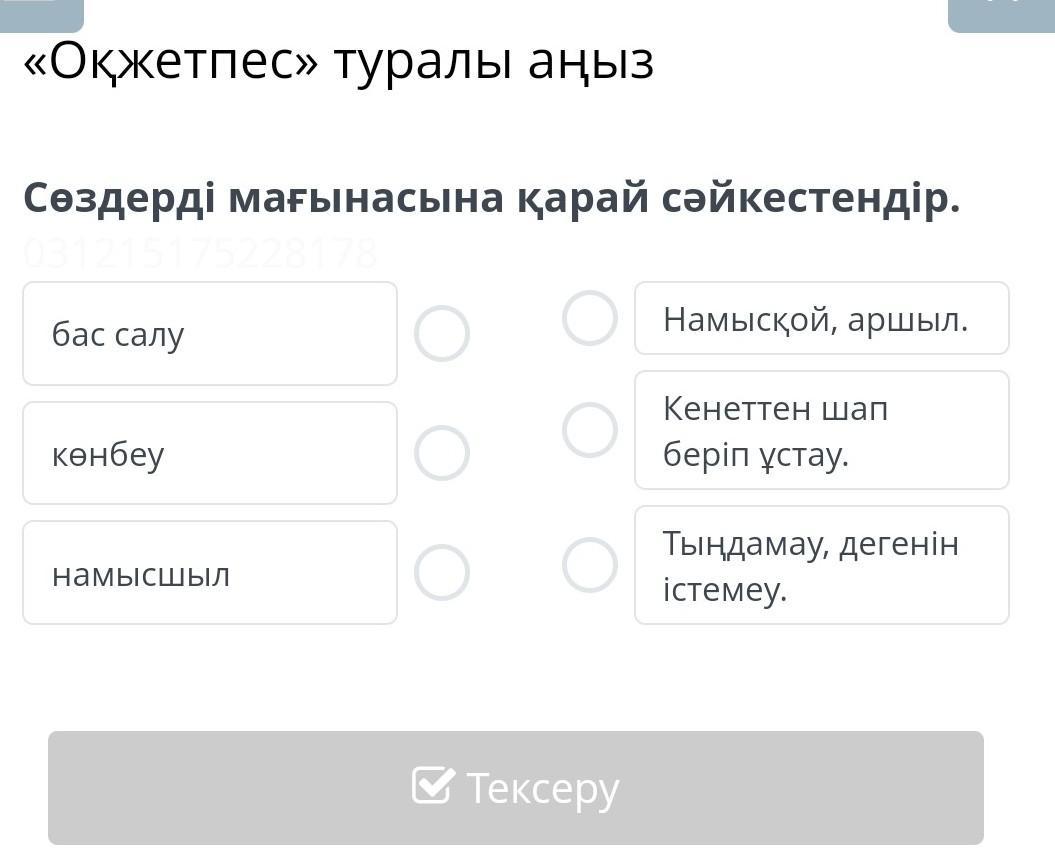Screen dimensions: 1055x851
Task: Click the намысшыл word card
Action: pos(210,573)
